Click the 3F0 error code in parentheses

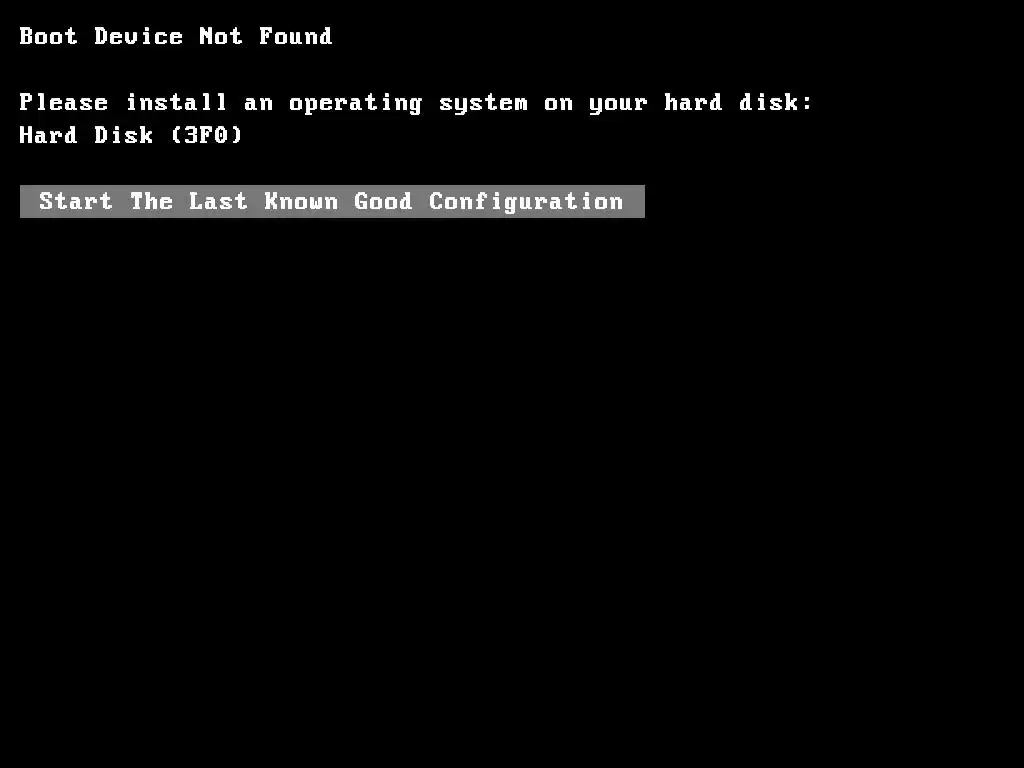(206, 135)
